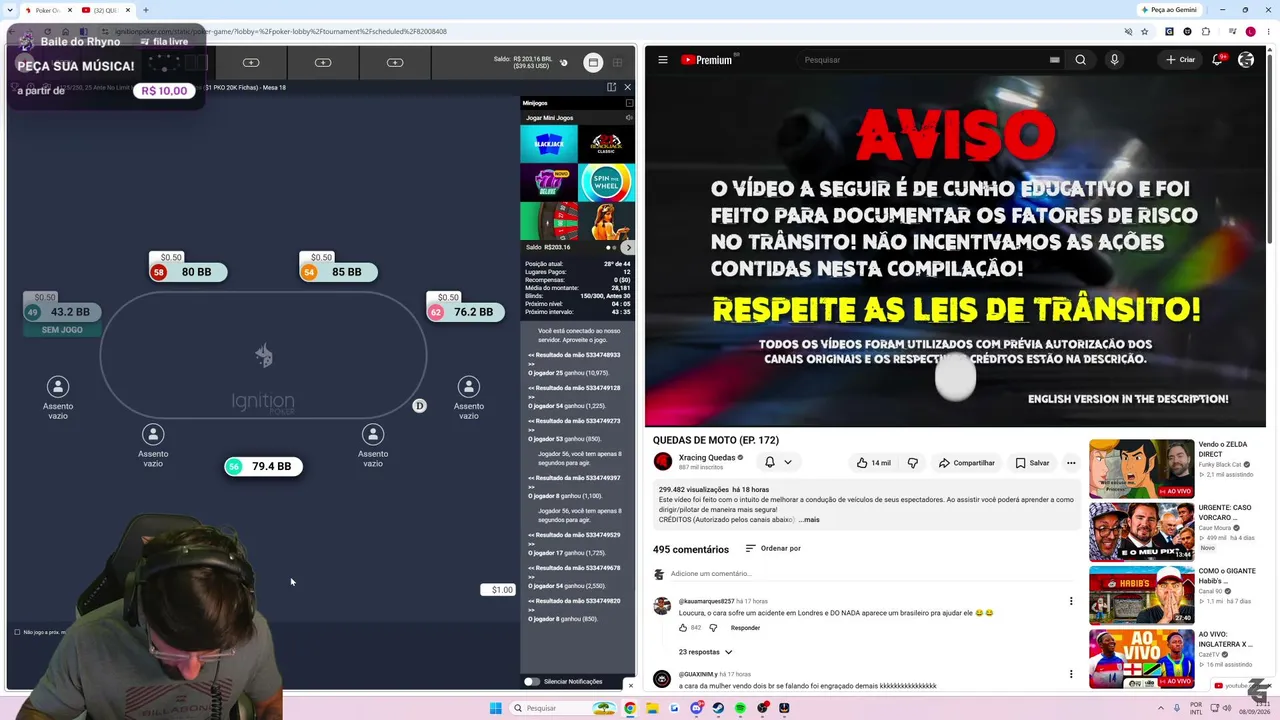Click the YouTube search input field

click(920, 60)
